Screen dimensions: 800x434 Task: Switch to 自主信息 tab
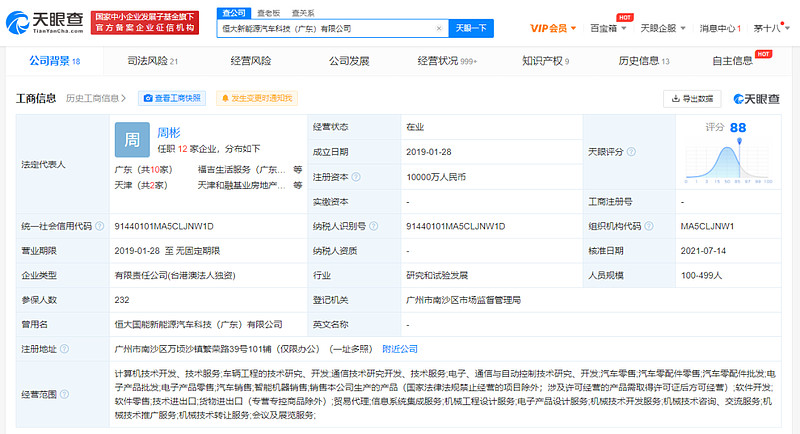coord(733,61)
